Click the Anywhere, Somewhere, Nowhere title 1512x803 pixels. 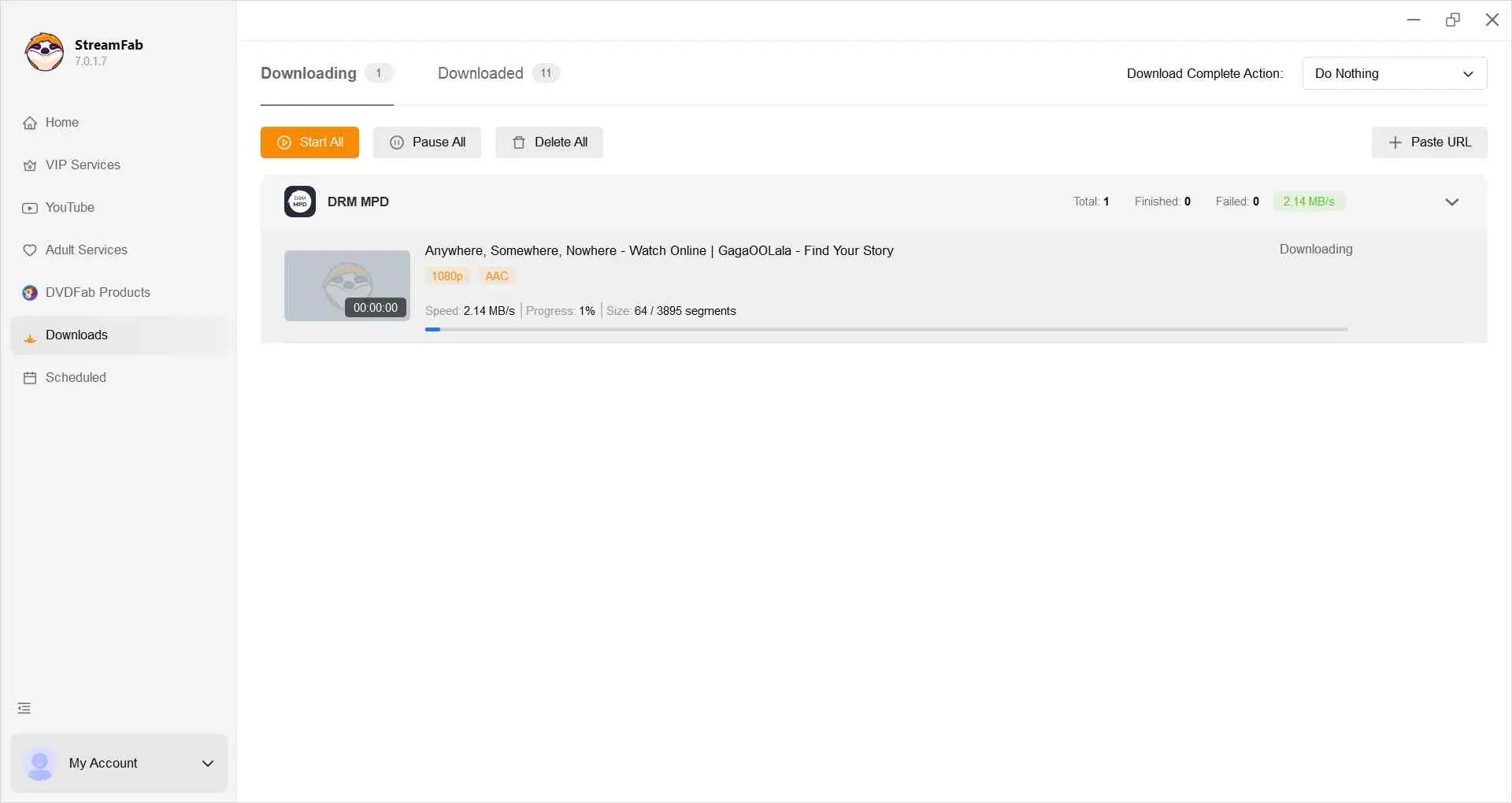(x=659, y=250)
